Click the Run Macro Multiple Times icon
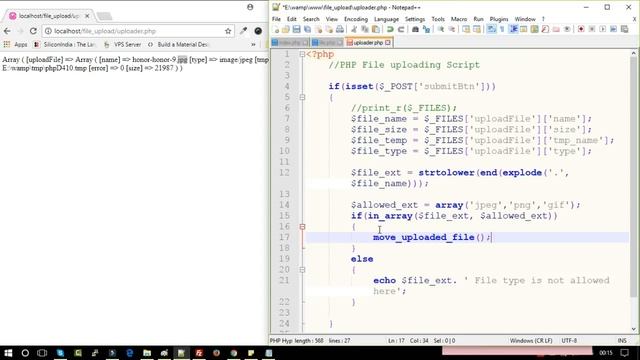 click(x=613, y=29)
